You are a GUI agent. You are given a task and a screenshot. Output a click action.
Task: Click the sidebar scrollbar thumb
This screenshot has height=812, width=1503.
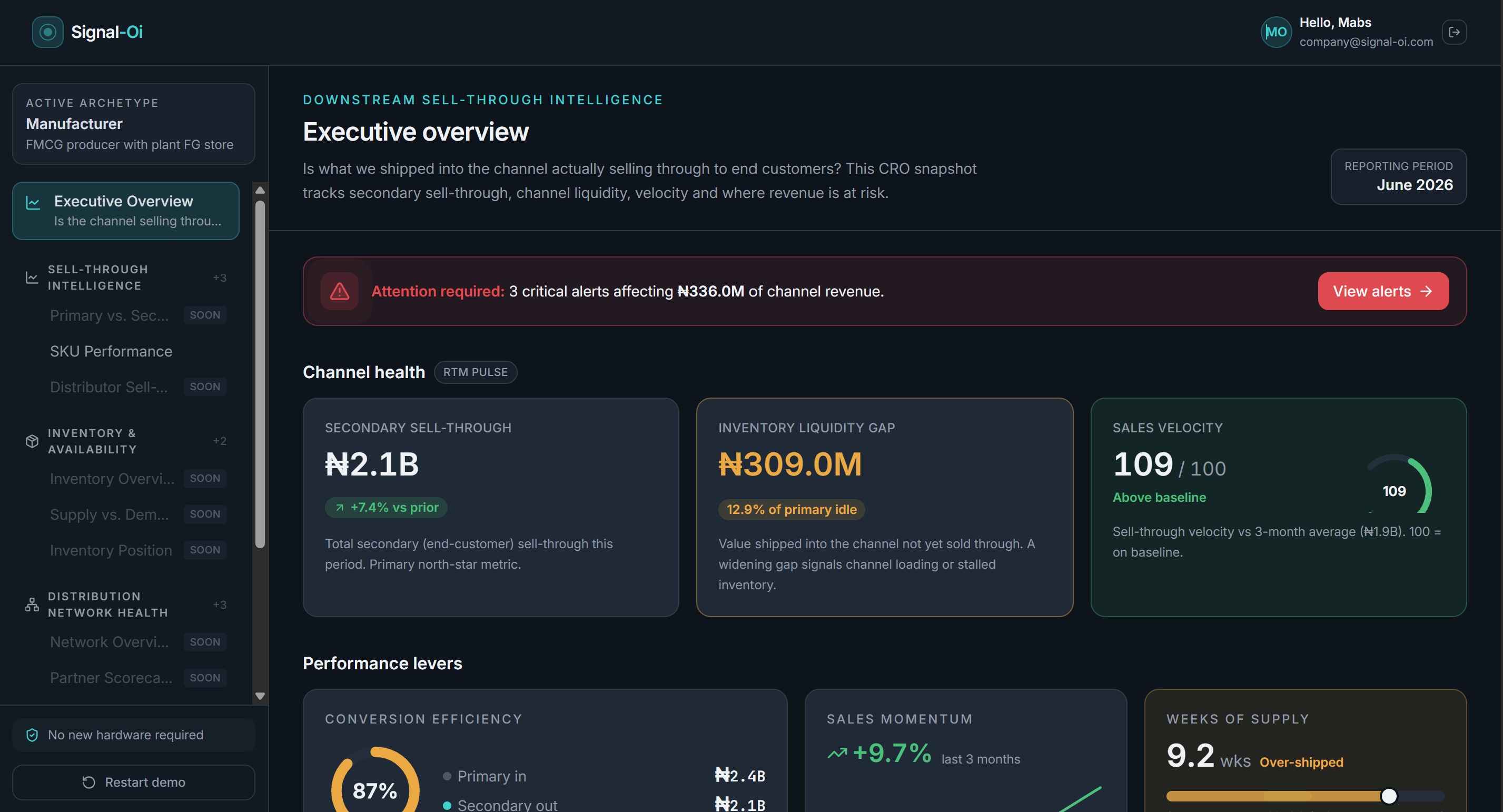coord(260,374)
